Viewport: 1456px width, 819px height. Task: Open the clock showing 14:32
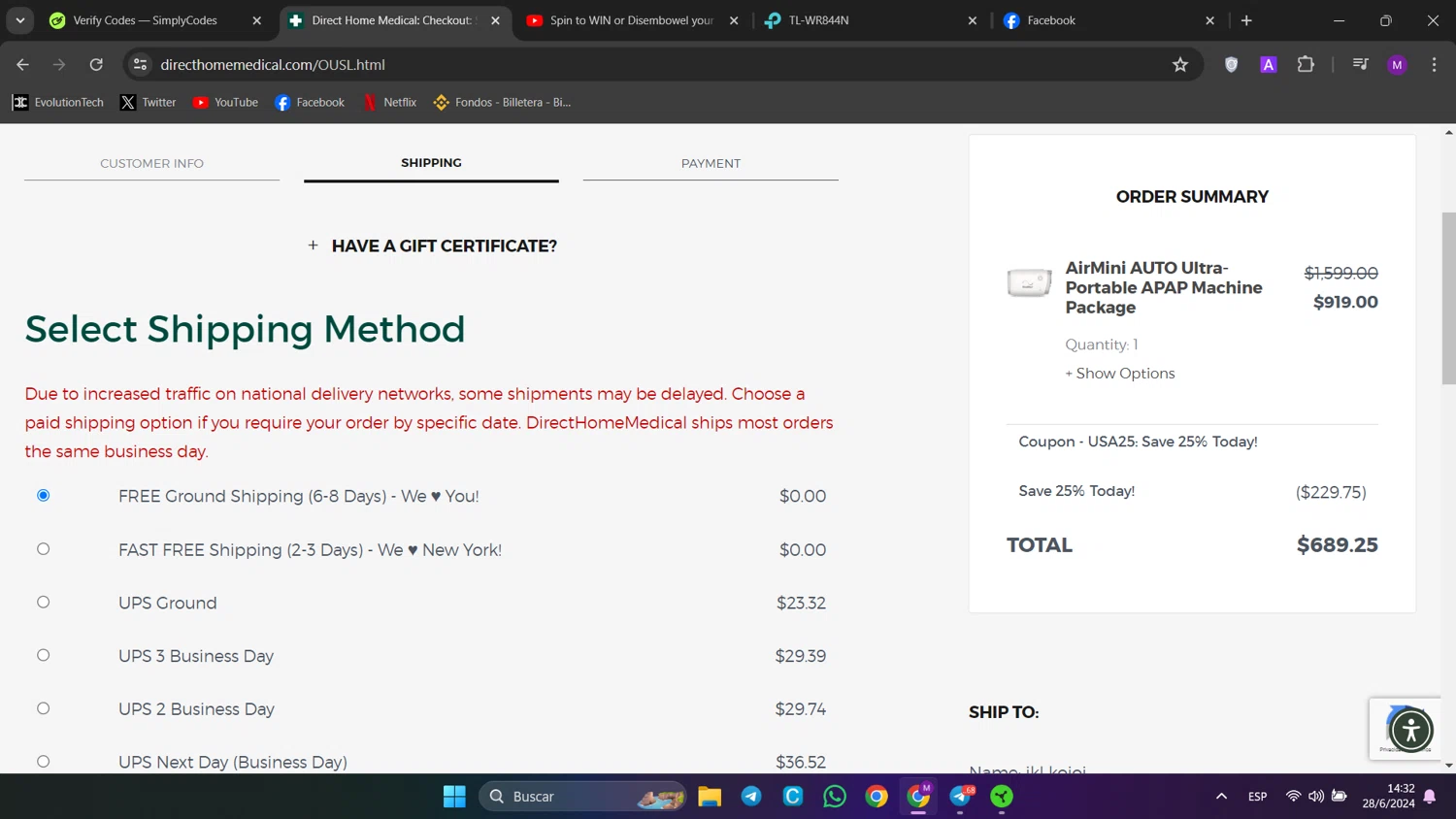click(1388, 796)
